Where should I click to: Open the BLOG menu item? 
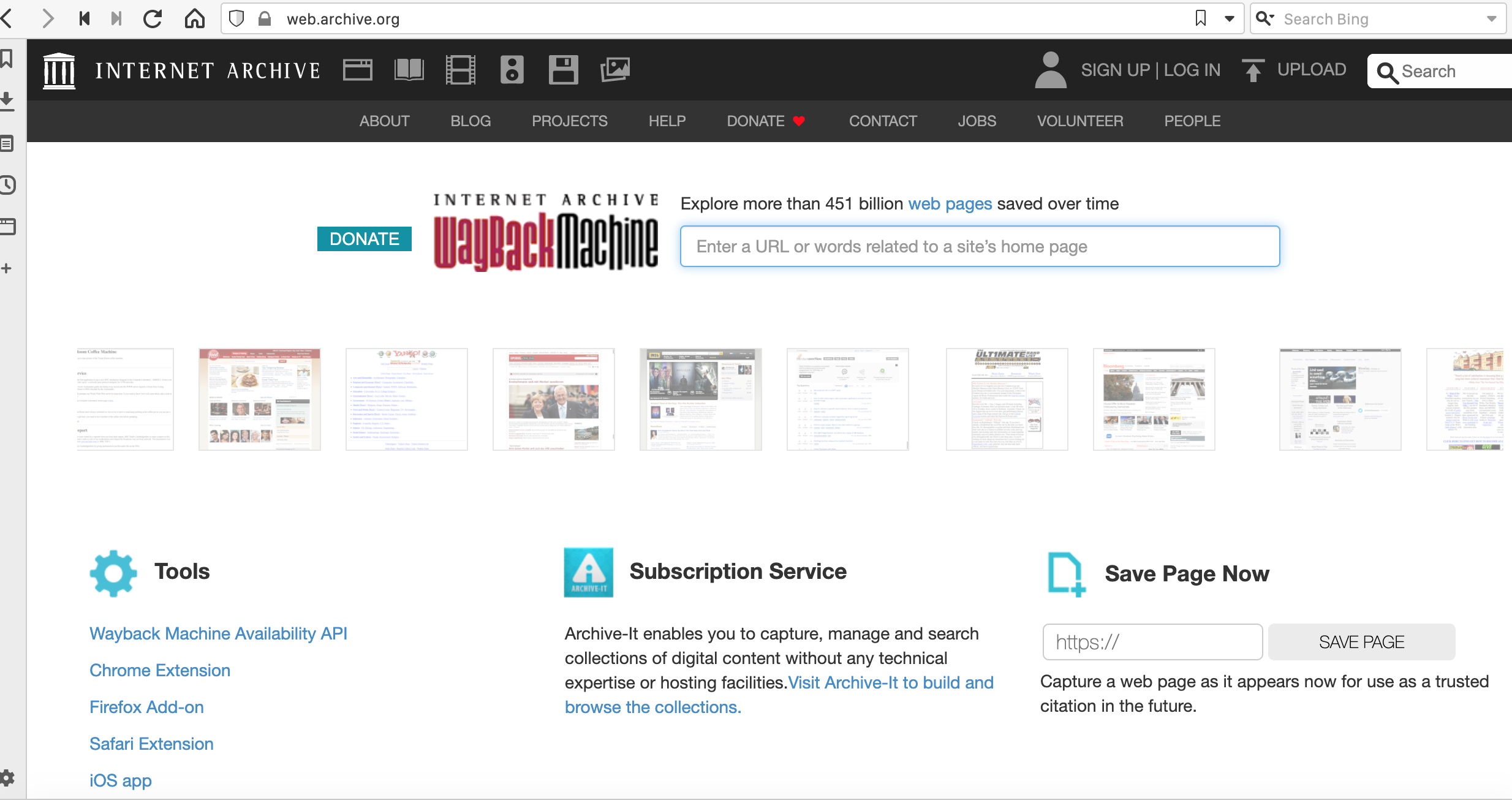(x=471, y=121)
